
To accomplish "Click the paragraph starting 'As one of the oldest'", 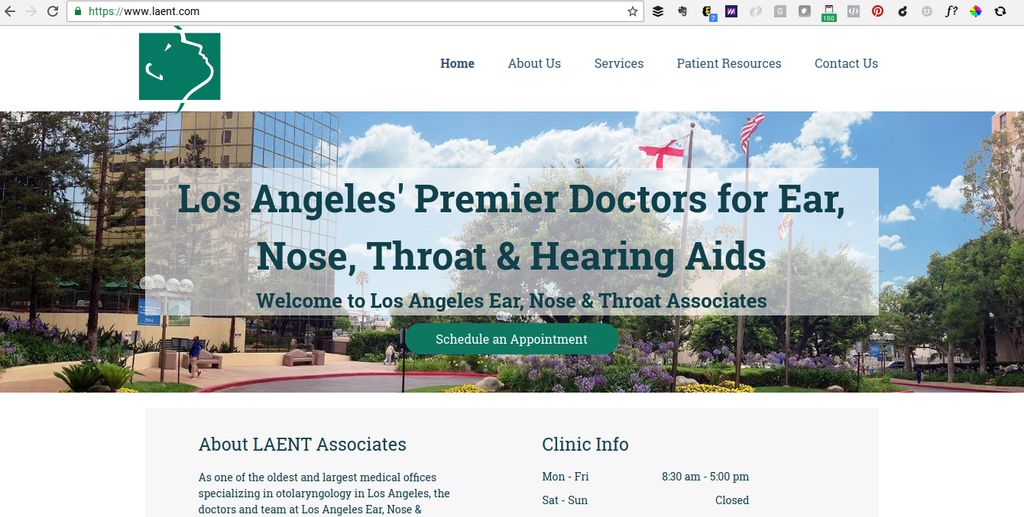I will [325, 494].
